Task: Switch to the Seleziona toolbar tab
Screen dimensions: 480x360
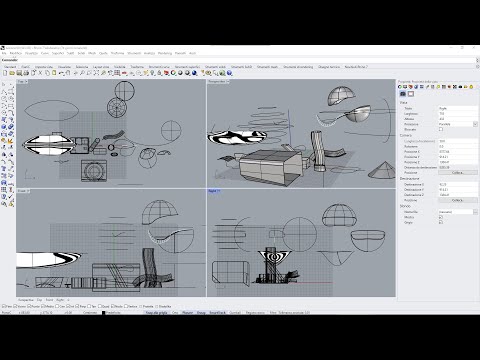Action: tap(82, 67)
